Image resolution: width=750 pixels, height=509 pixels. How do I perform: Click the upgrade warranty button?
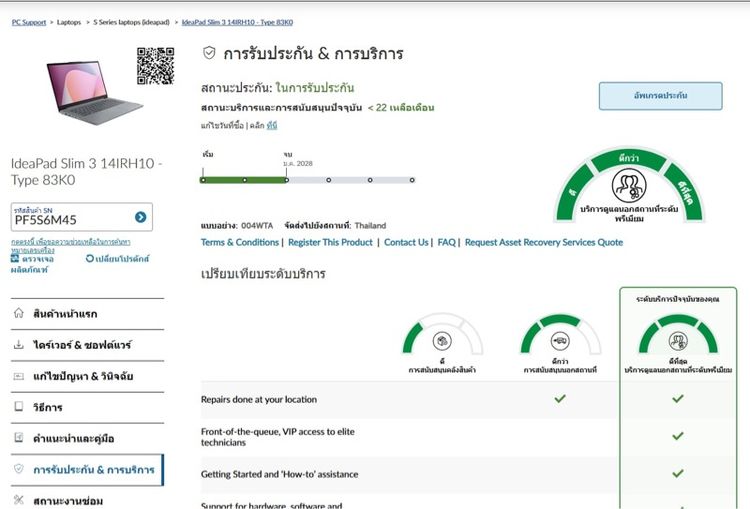click(661, 96)
